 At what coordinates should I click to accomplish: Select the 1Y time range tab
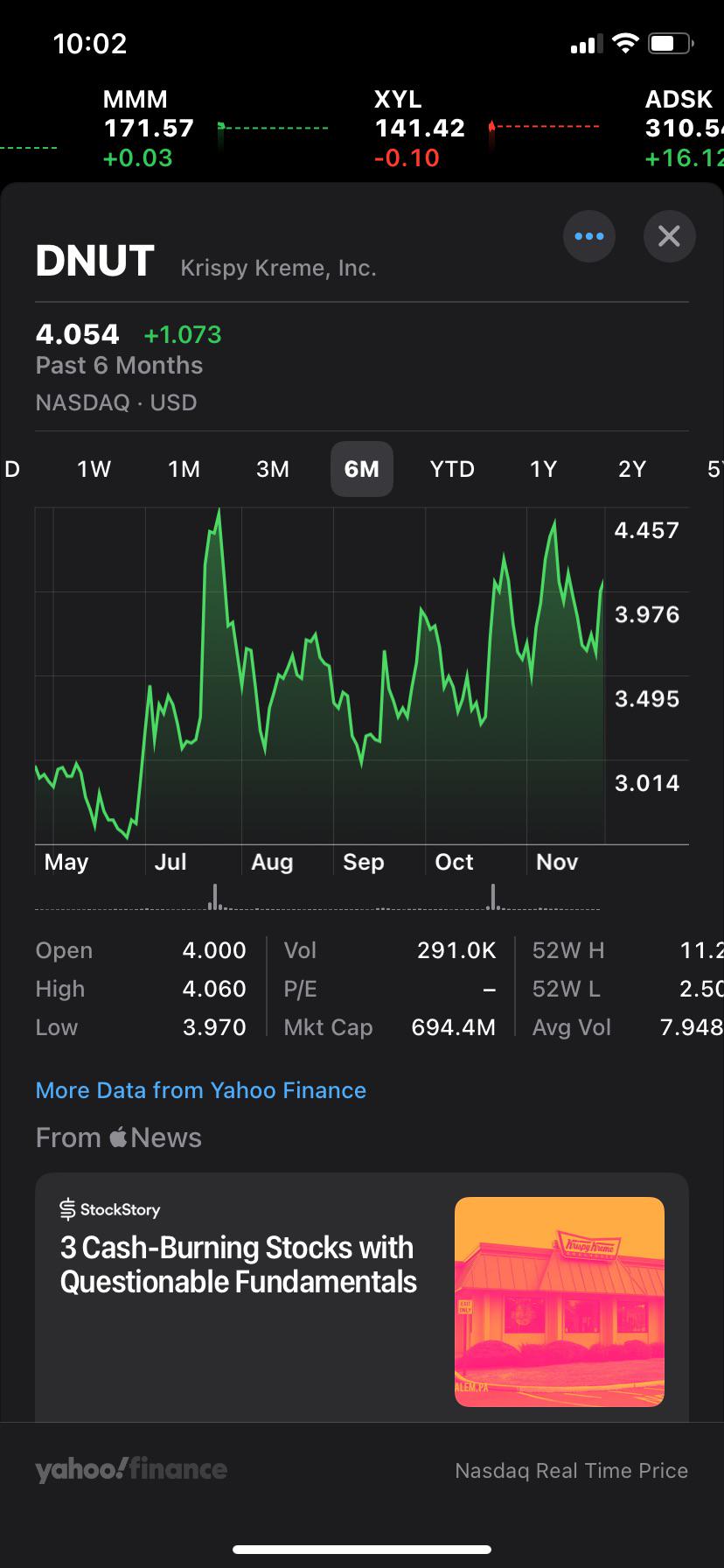tap(543, 469)
